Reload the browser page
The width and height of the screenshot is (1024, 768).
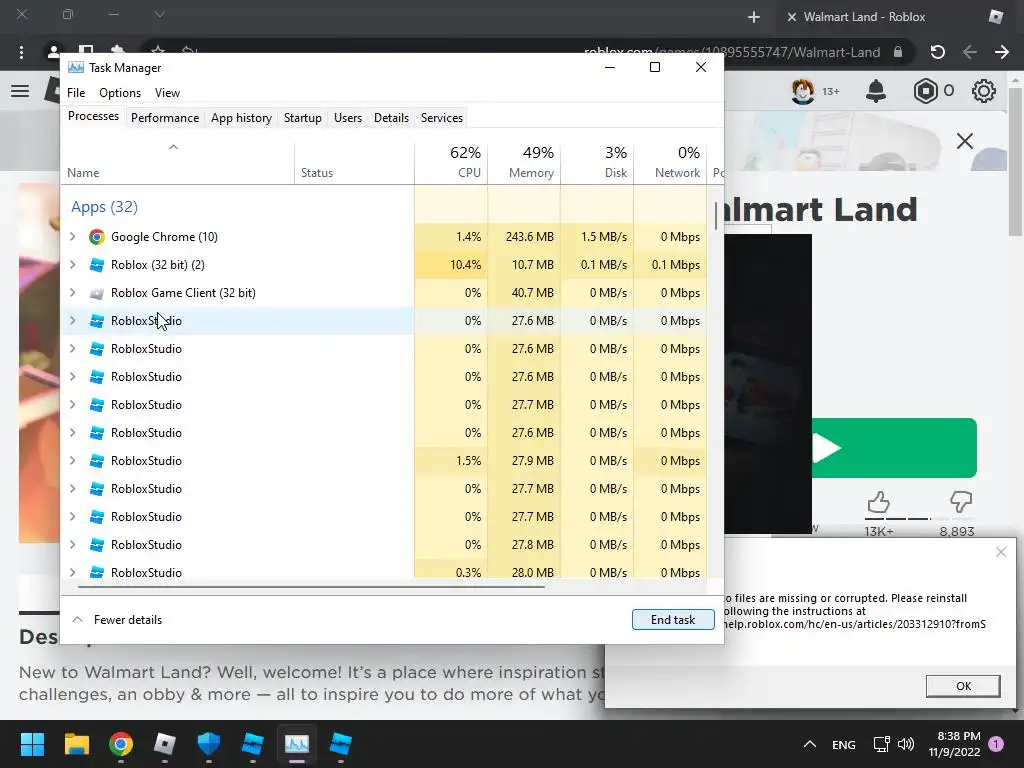tap(937, 52)
